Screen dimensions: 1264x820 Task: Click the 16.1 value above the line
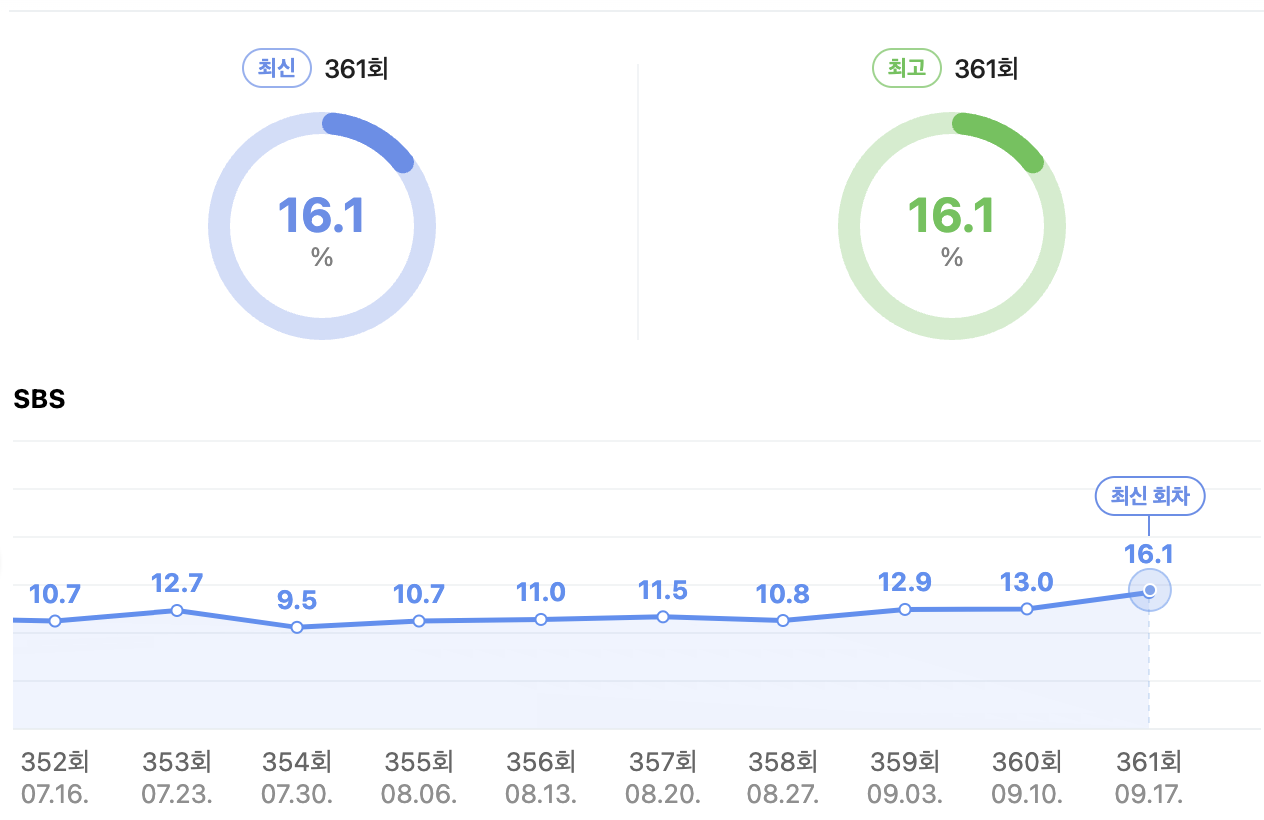coord(1149,555)
